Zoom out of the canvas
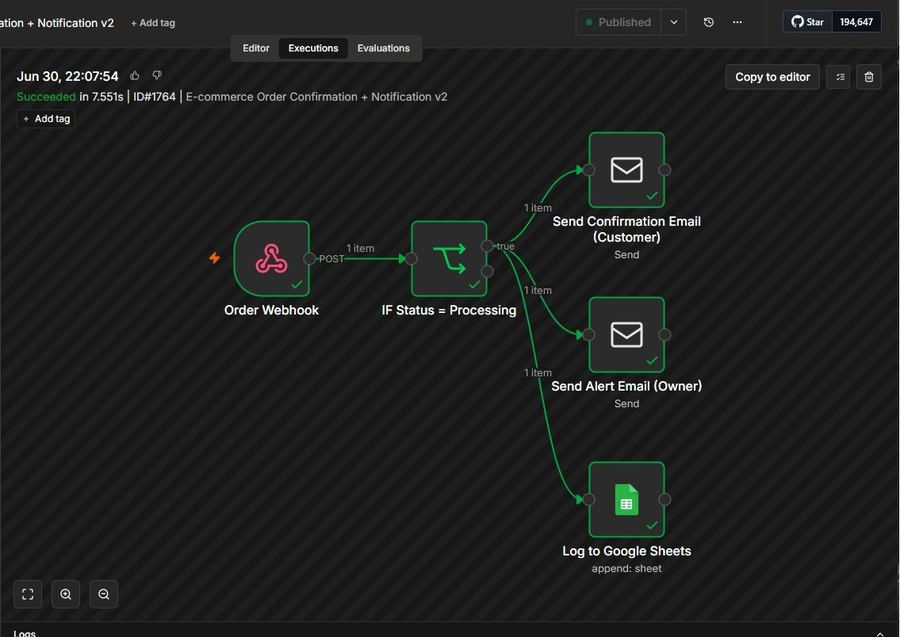The height and width of the screenshot is (637, 900). (x=103, y=594)
